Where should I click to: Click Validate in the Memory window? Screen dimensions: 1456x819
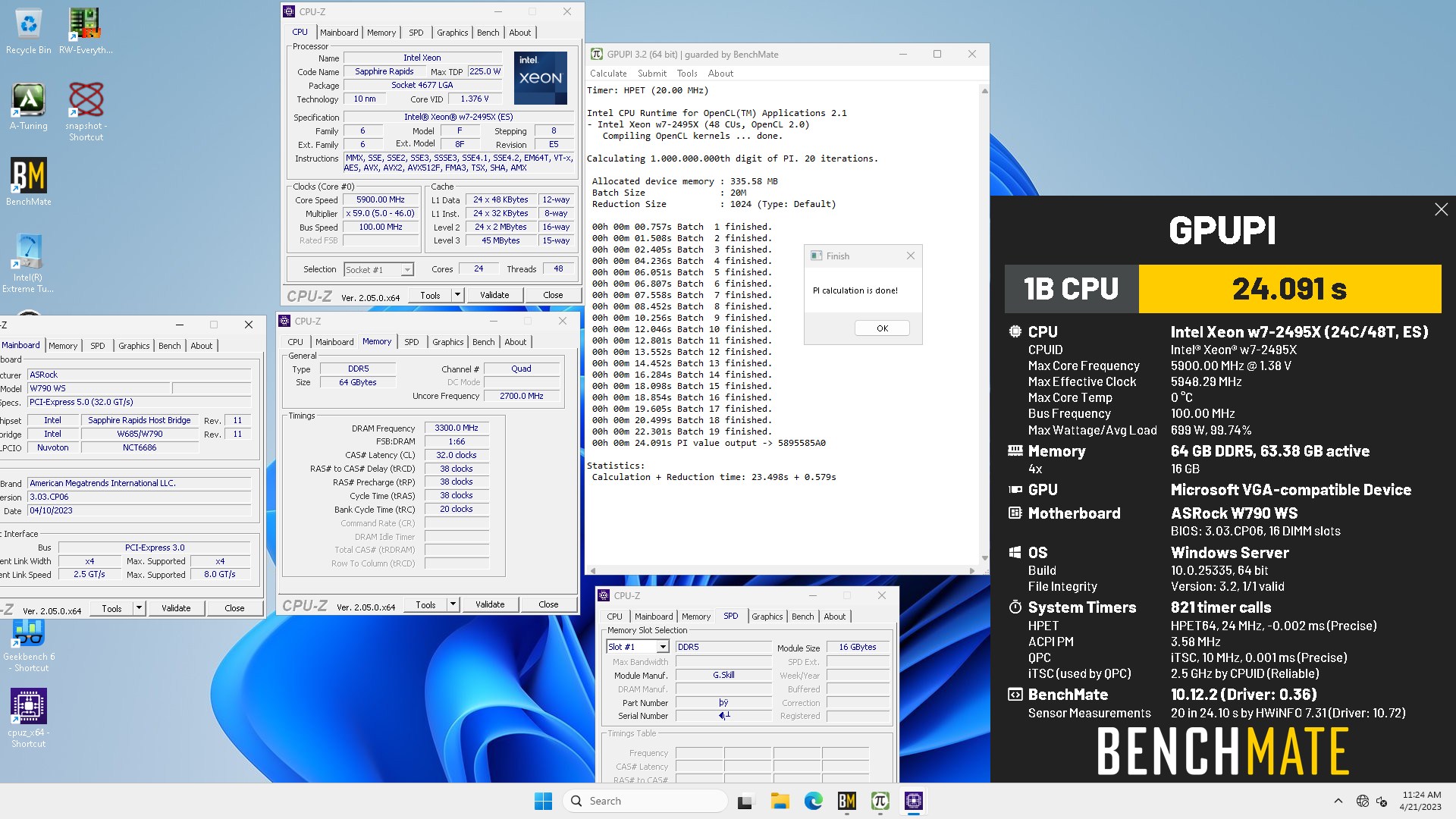pyautogui.click(x=490, y=604)
